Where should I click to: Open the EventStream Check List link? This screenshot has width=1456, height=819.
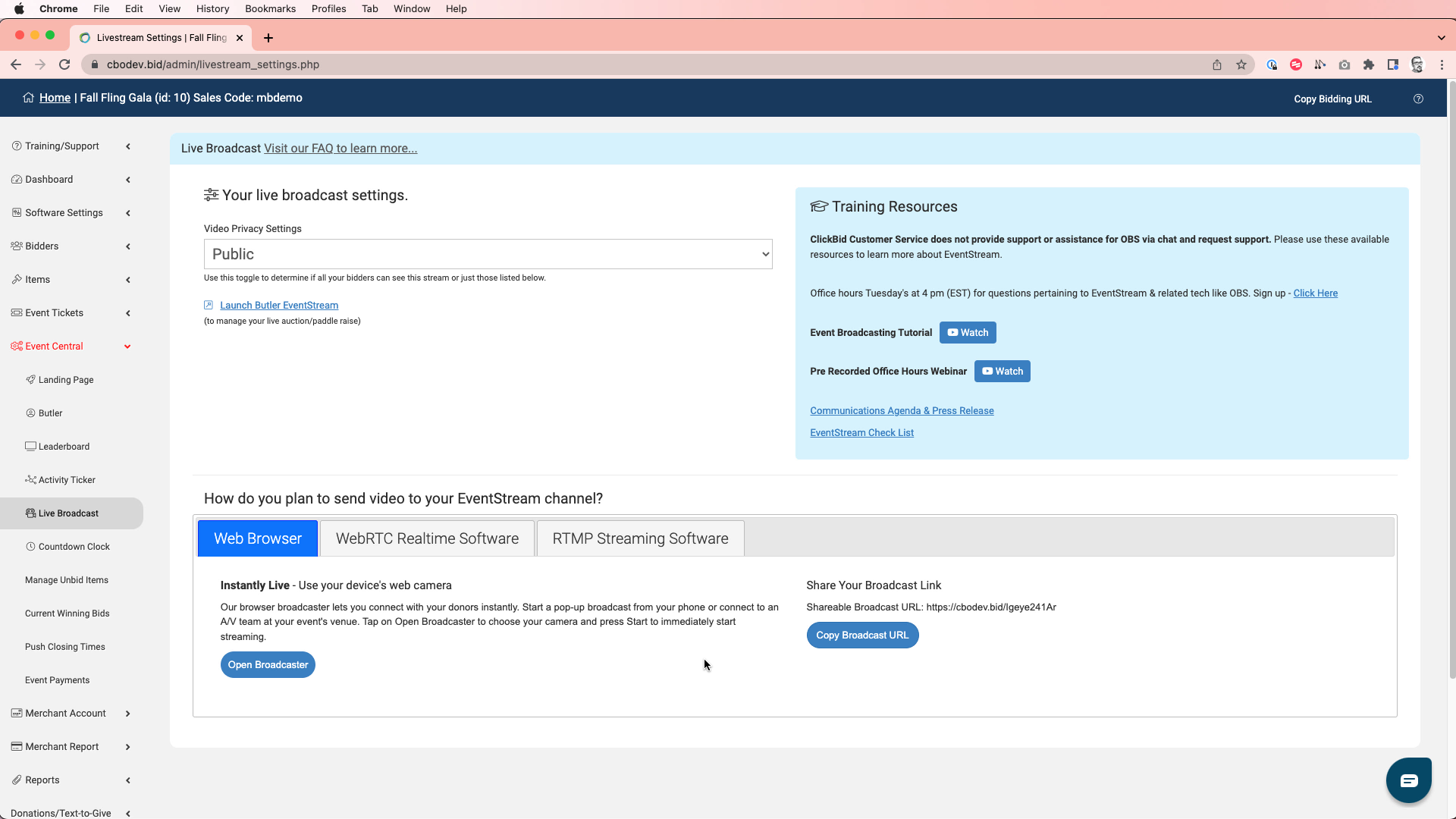click(861, 433)
